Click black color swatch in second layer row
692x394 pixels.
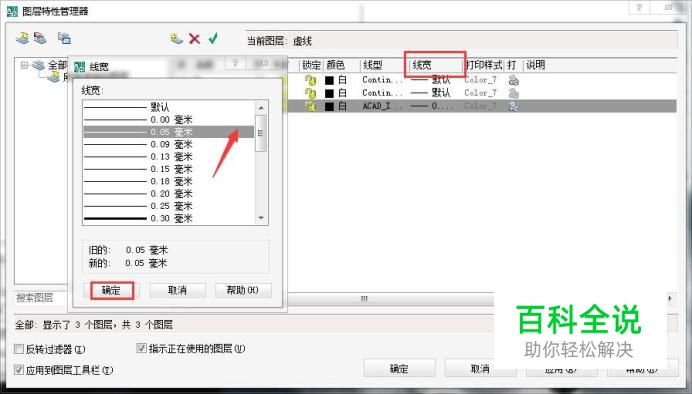[329, 93]
